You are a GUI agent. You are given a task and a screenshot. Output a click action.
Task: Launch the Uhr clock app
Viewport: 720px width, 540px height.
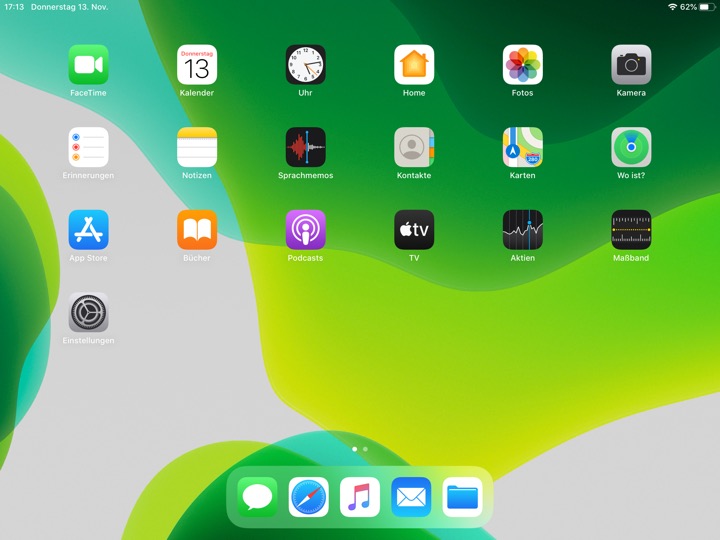click(306, 65)
